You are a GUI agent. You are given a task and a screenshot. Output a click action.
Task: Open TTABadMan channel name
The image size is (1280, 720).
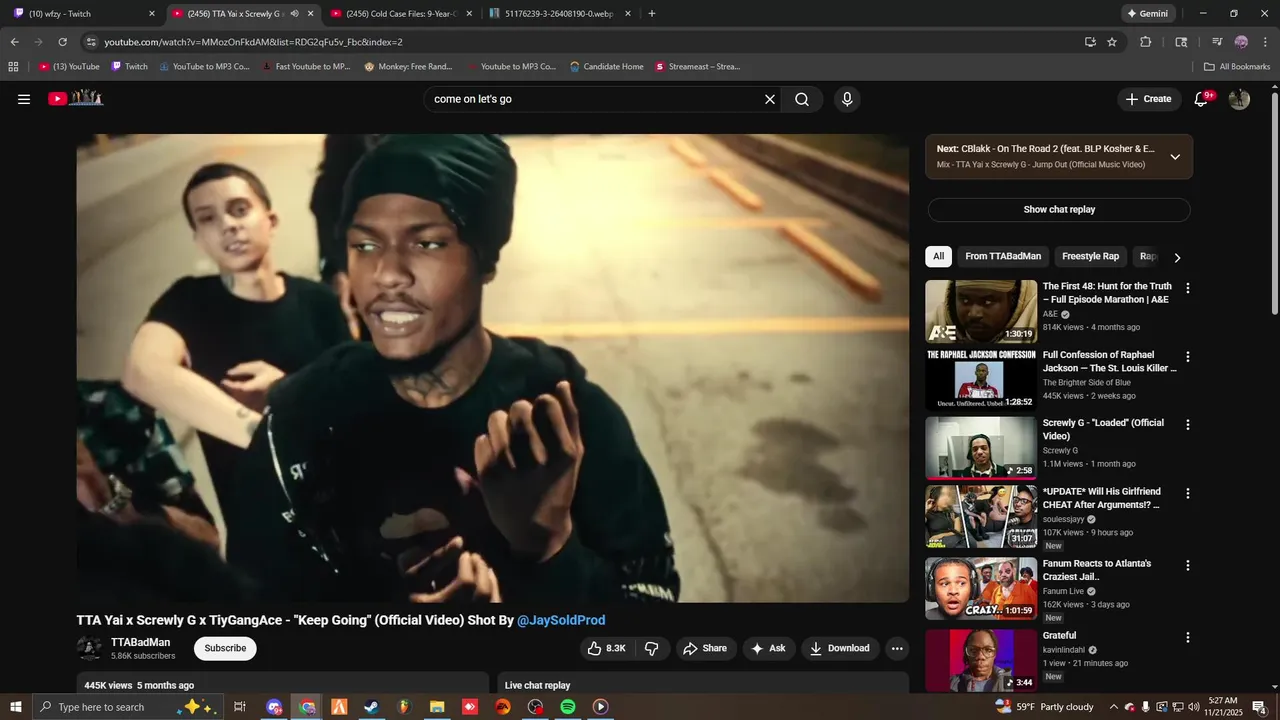pyautogui.click(x=140, y=642)
